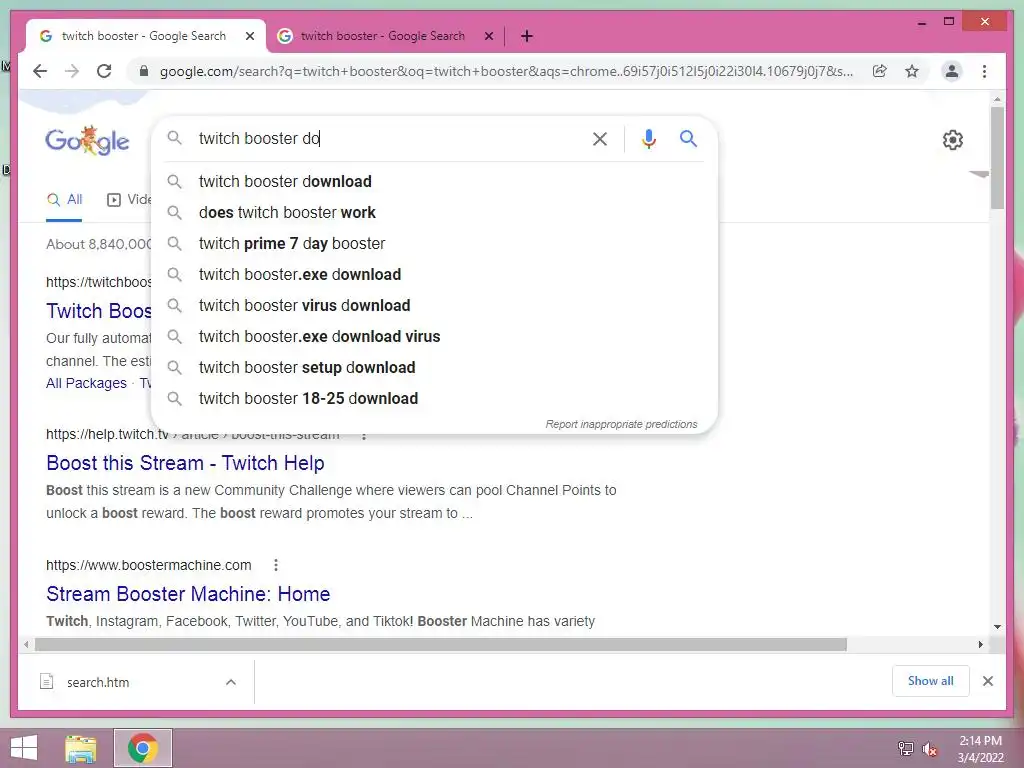1024x768 pixels.
Task: Open 'Stream Booster Machine: Home' result
Action: coord(188,594)
